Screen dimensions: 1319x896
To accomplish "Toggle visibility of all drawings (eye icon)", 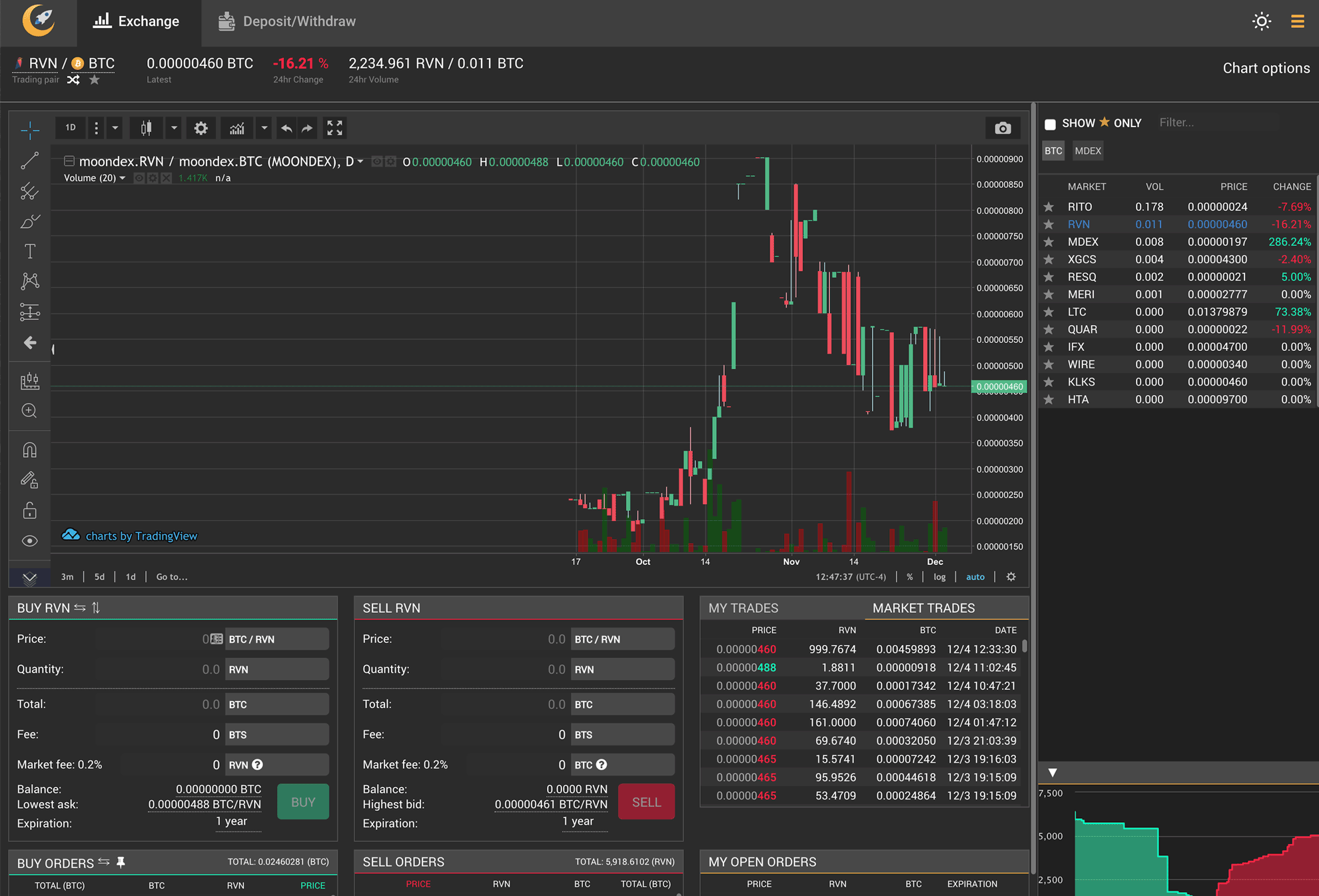I will 29,541.
